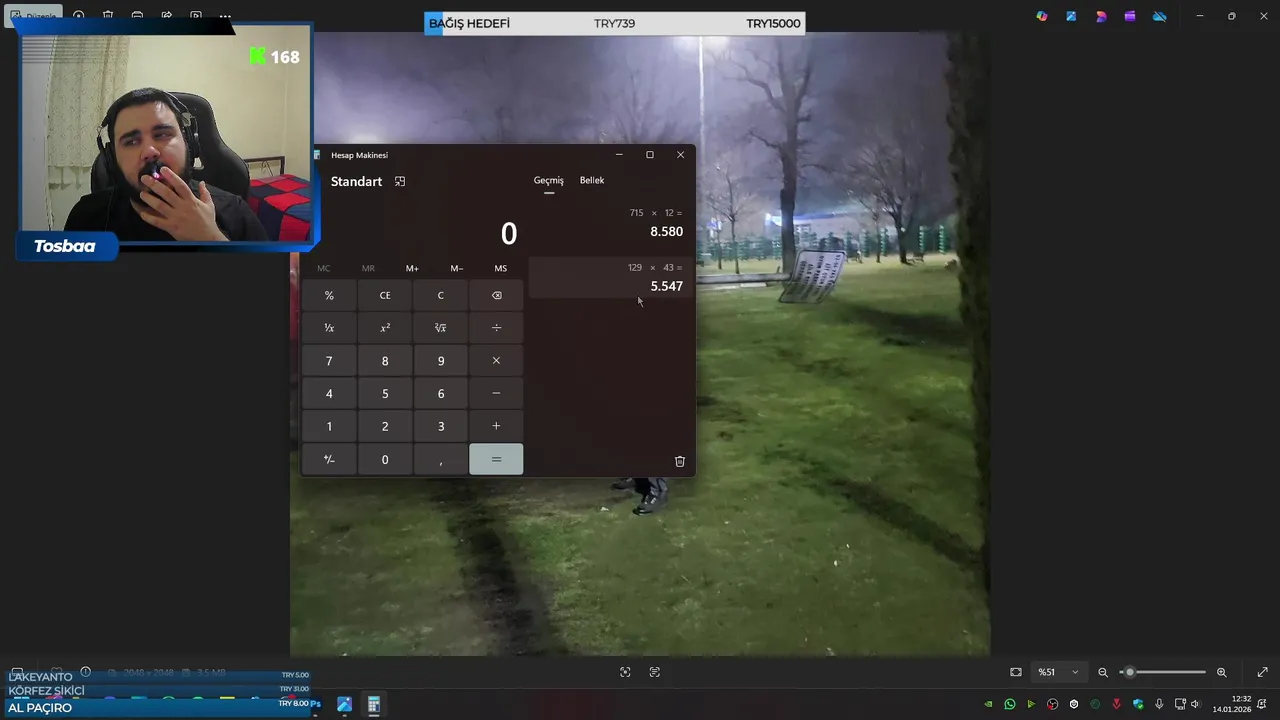Click the NVIDIA tray icon
1280x720 pixels.
[988, 704]
